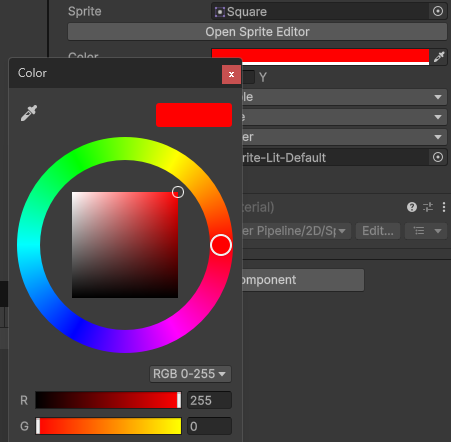Viewport: 451px width, 442px height.
Task: Click the Square sprite field
Action: click(x=321, y=11)
